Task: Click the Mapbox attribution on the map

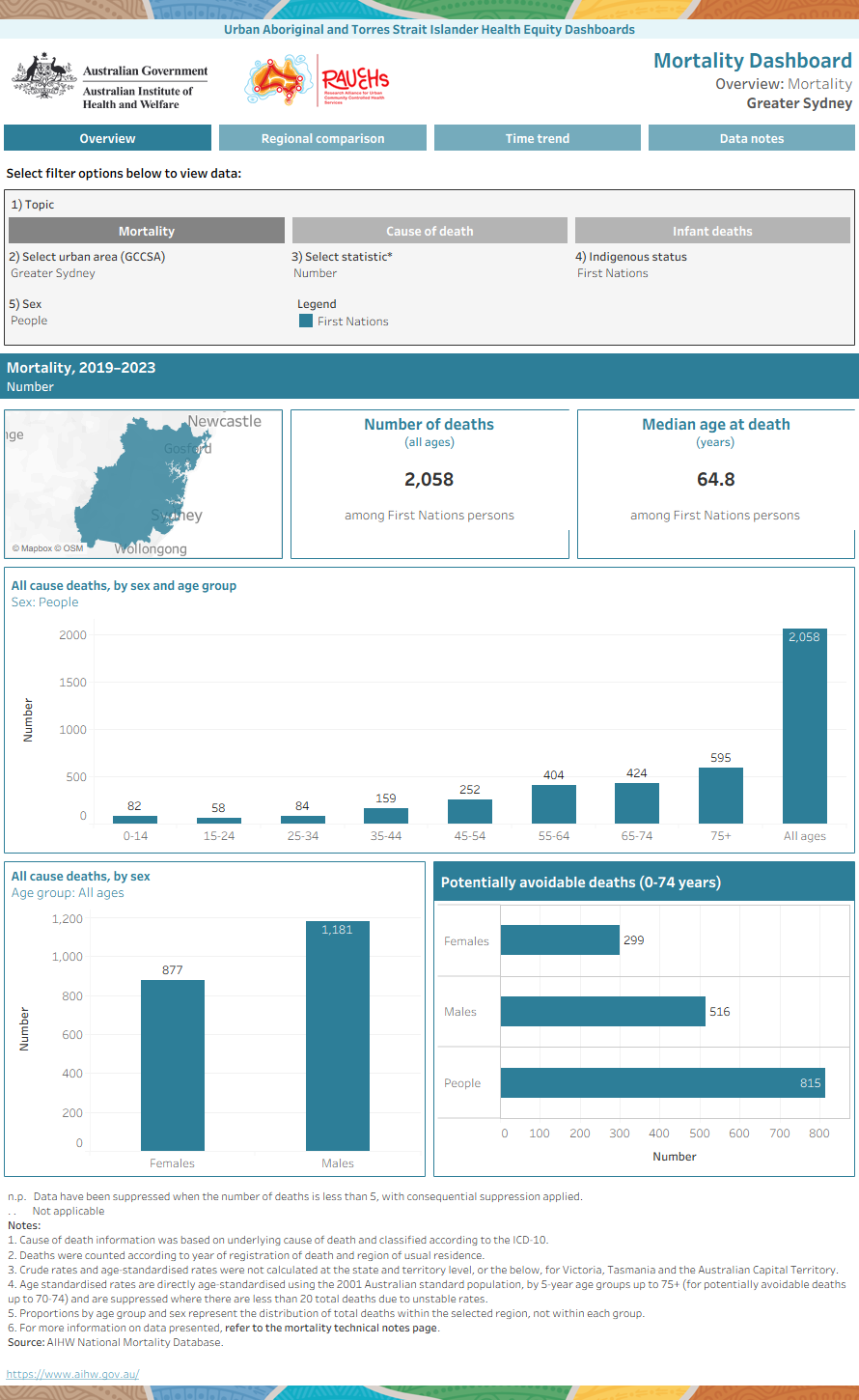Action: 32,548
